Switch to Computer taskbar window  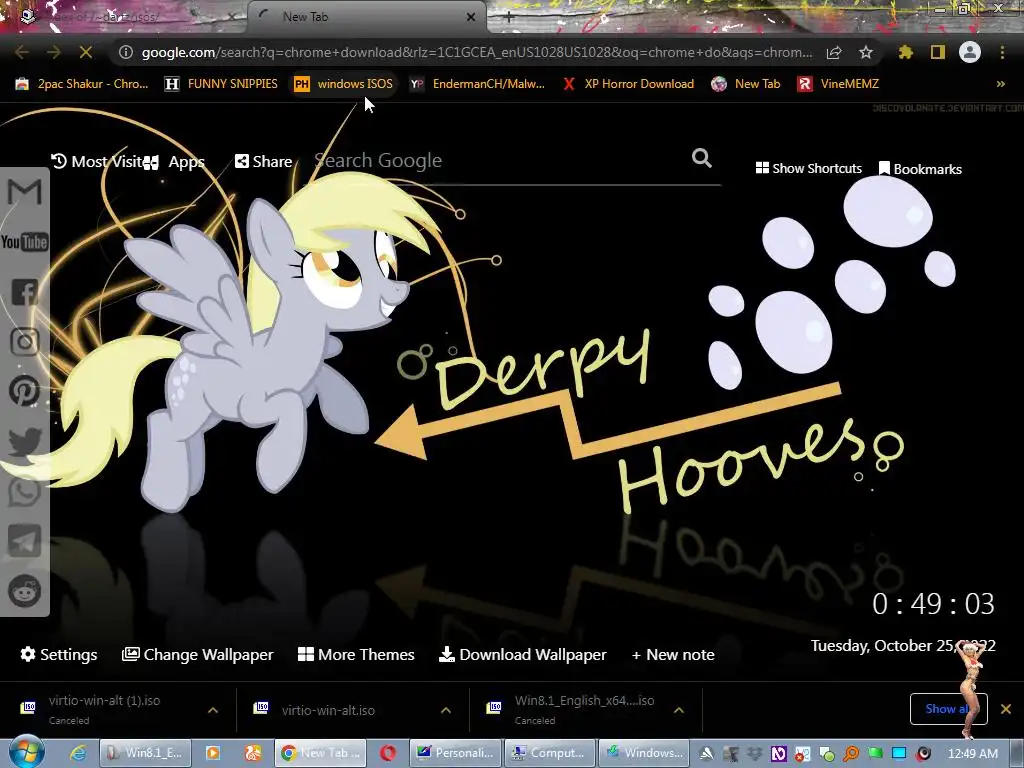(550, 753)
